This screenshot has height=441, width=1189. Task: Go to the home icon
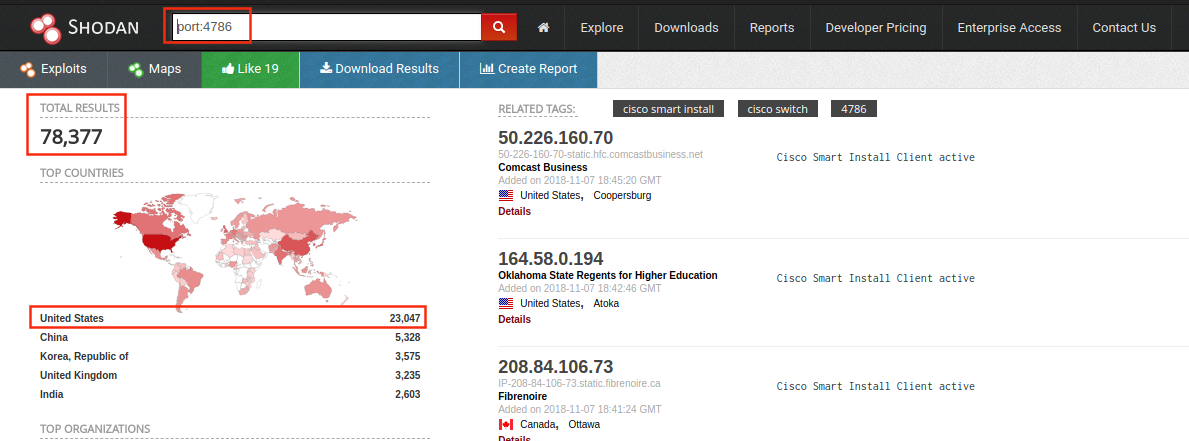click(x=544, y=27)
